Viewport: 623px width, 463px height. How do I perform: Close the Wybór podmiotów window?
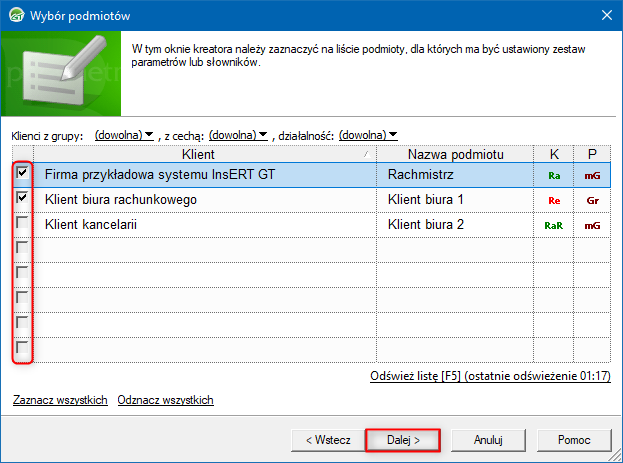click(x=606, y=15)
